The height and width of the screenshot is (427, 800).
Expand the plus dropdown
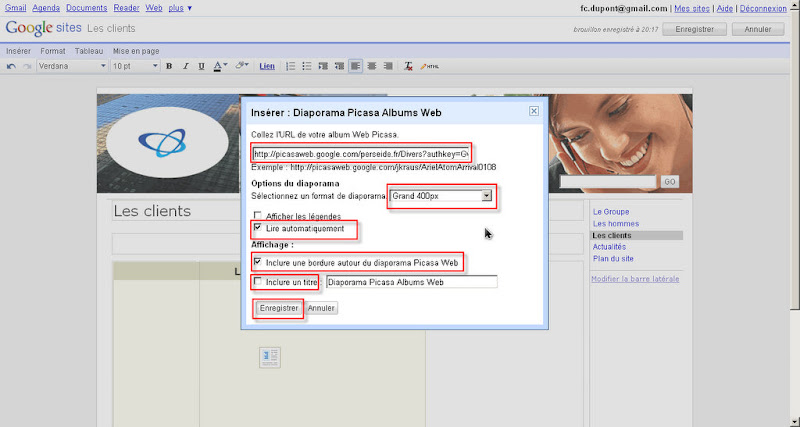coord(180,8)
